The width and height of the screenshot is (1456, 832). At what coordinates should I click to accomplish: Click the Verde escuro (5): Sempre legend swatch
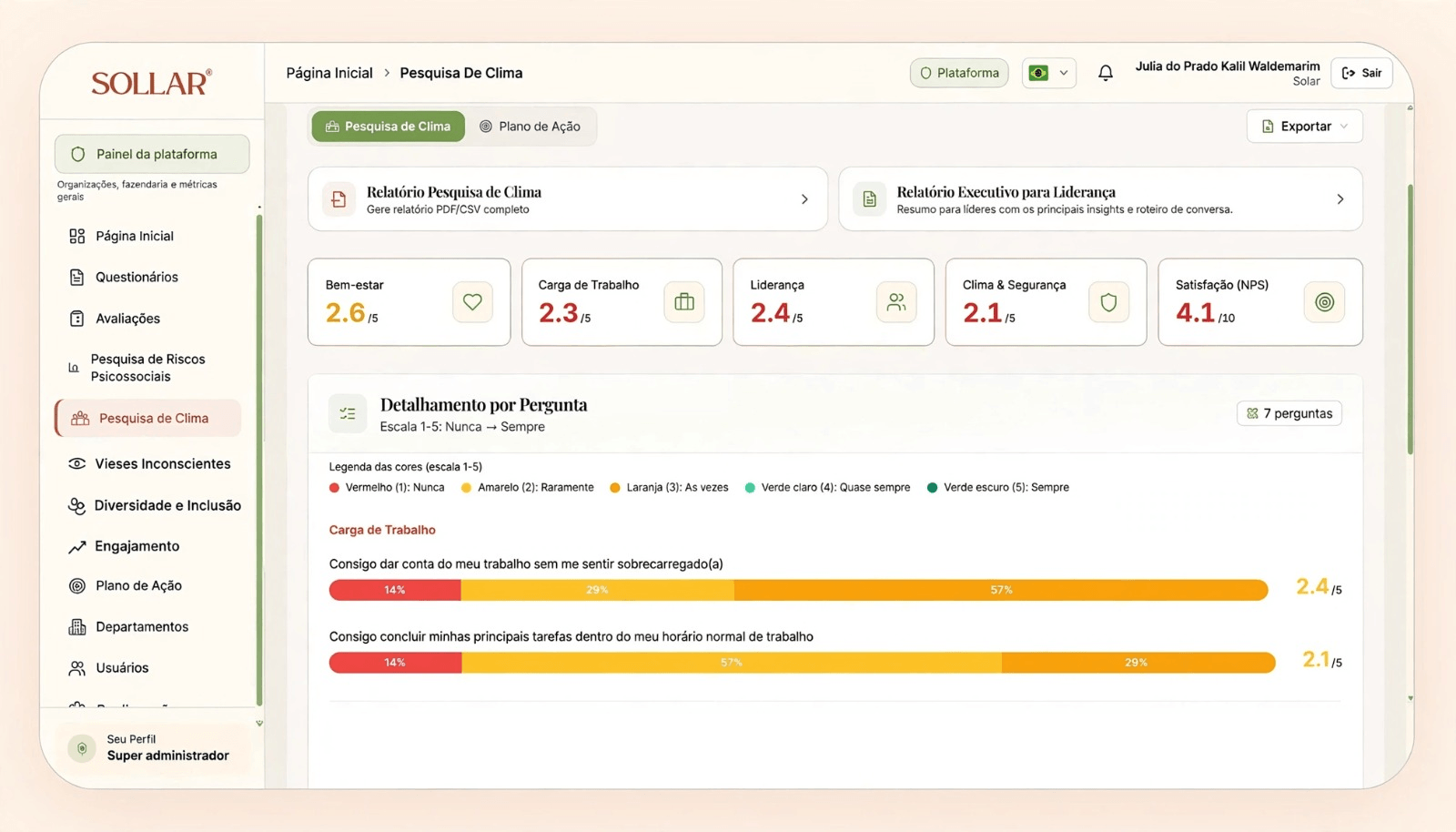(932, 488)
